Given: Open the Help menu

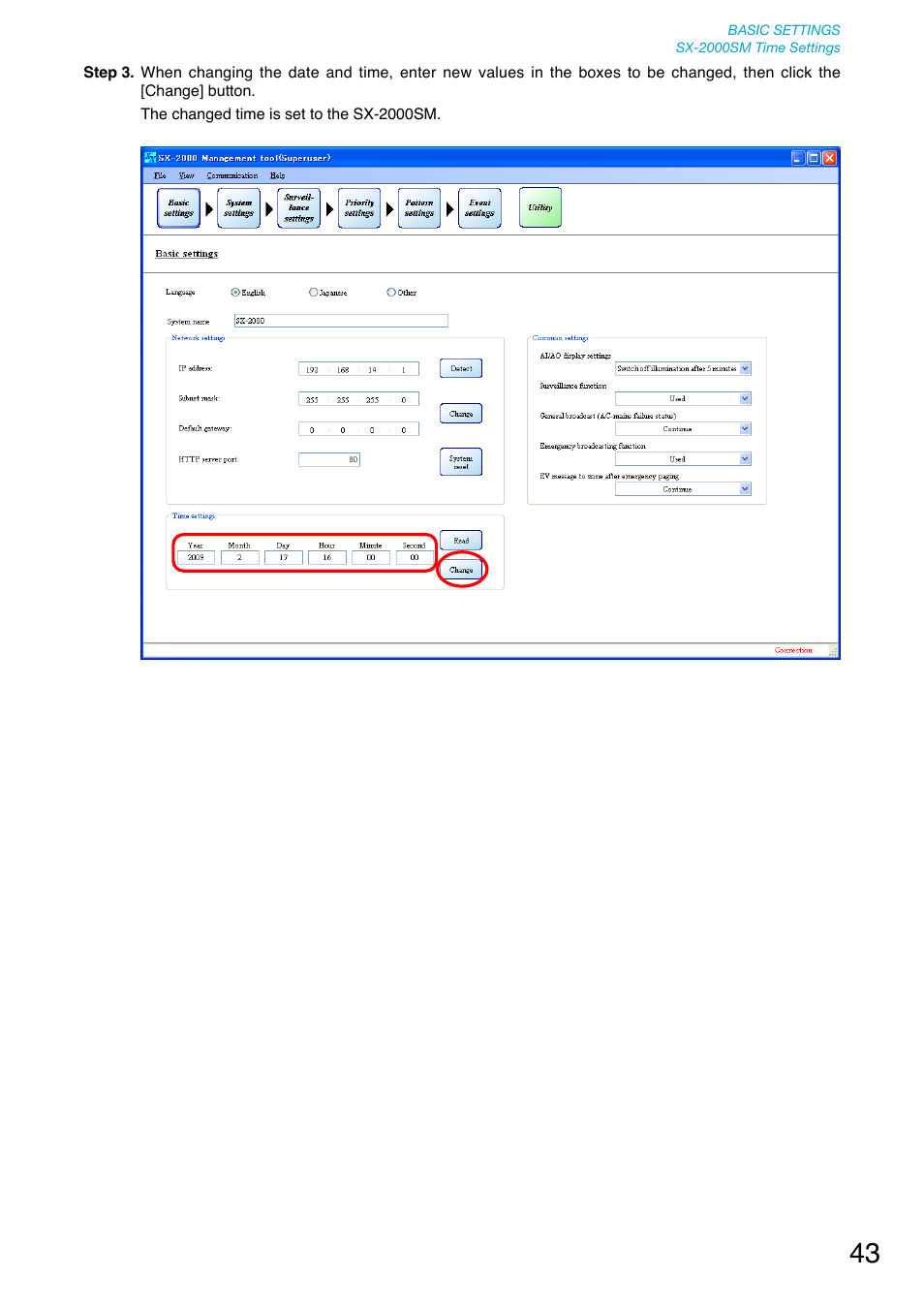Looking at the screenshot, I should (x=277, y=176).
